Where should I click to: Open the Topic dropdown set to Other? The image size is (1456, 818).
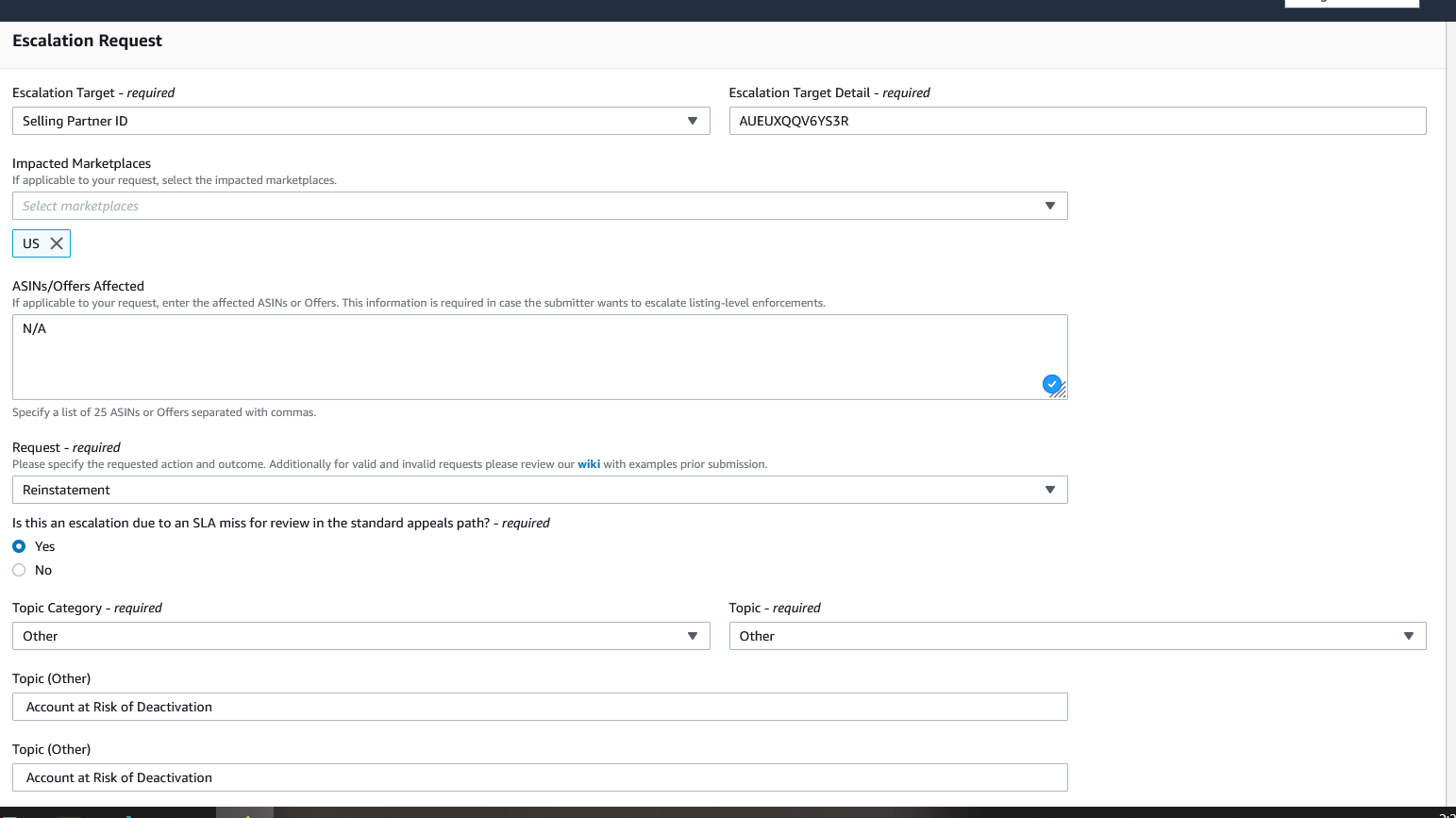1077,636
